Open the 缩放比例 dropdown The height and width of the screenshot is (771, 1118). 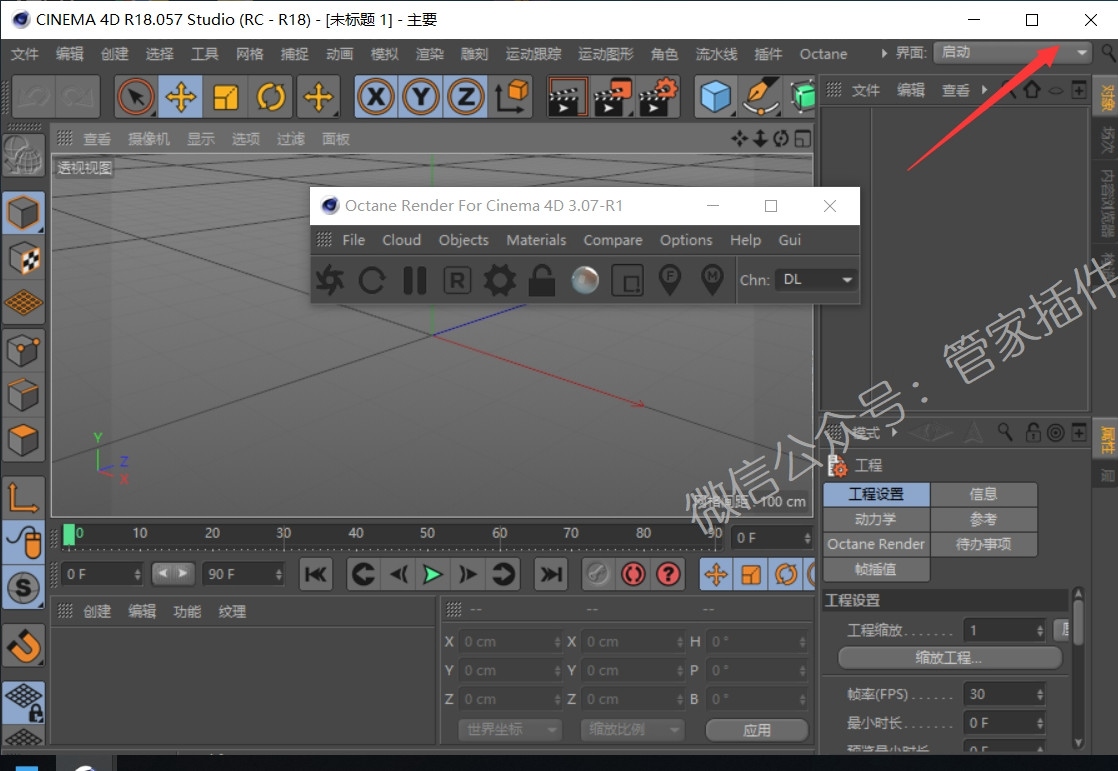pyautogui.click(x=632, y=730)
